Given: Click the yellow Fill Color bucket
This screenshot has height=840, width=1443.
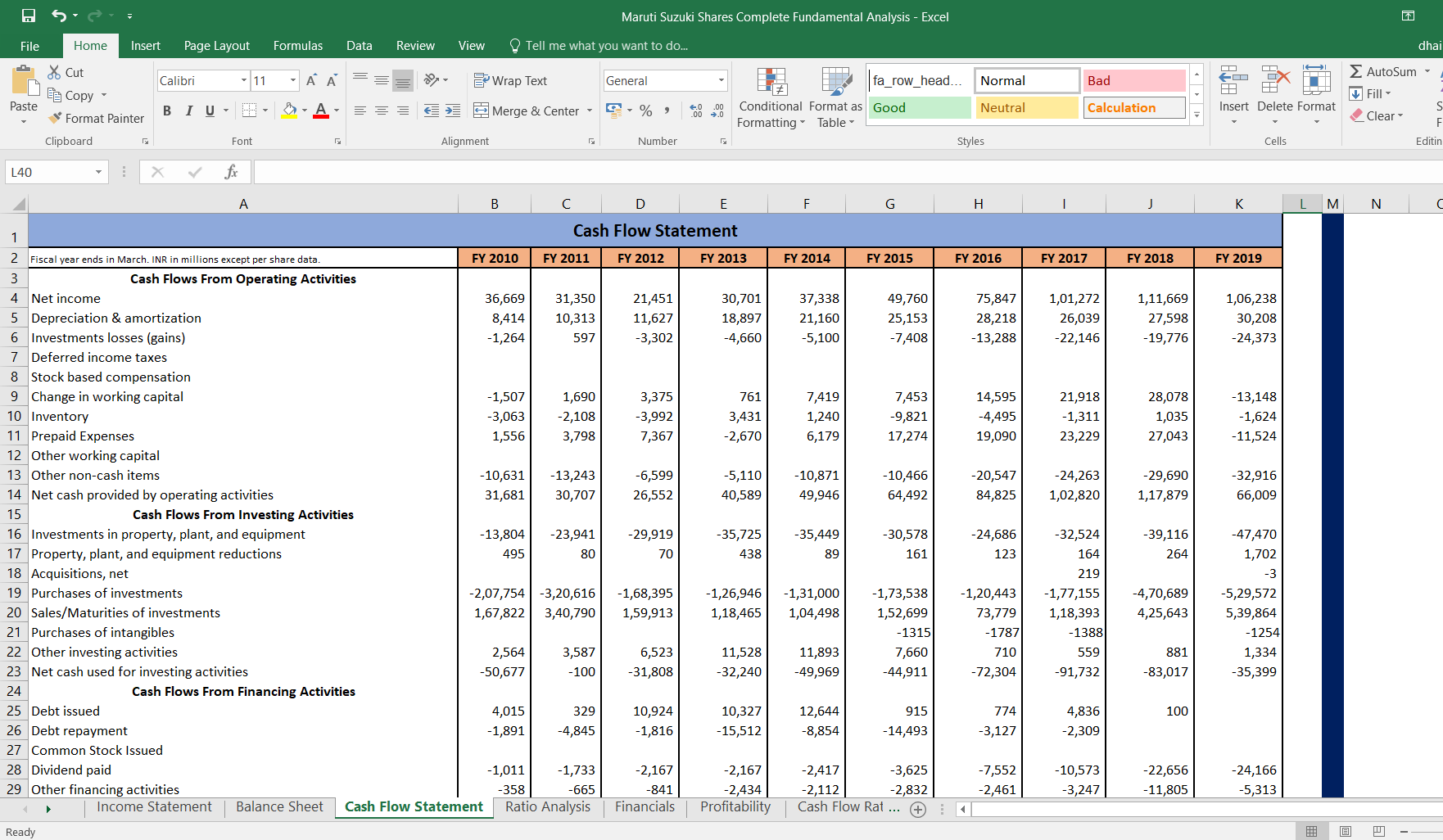Looking at the screenshot, I should click(x=289, y=110).
